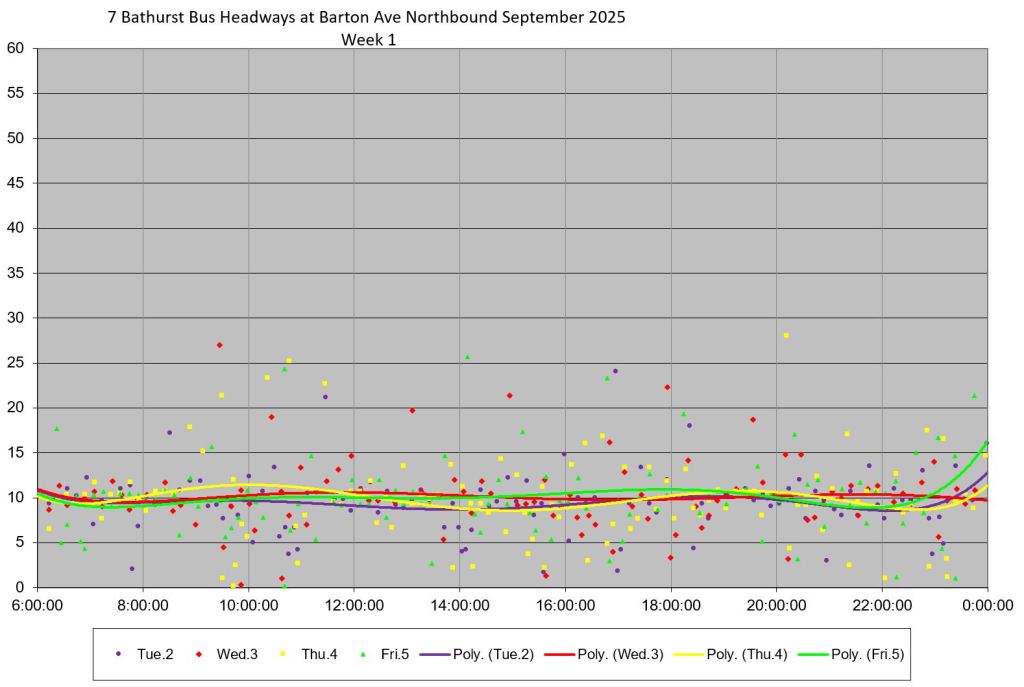
Task: Click the highest yellow point near 28 minutes
Action: coord(786,335)
